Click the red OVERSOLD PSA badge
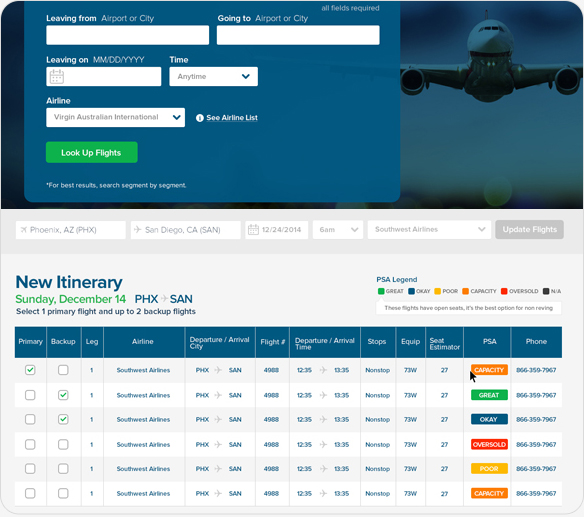Viewport: 584px width, 517px height. click(489, 444)
